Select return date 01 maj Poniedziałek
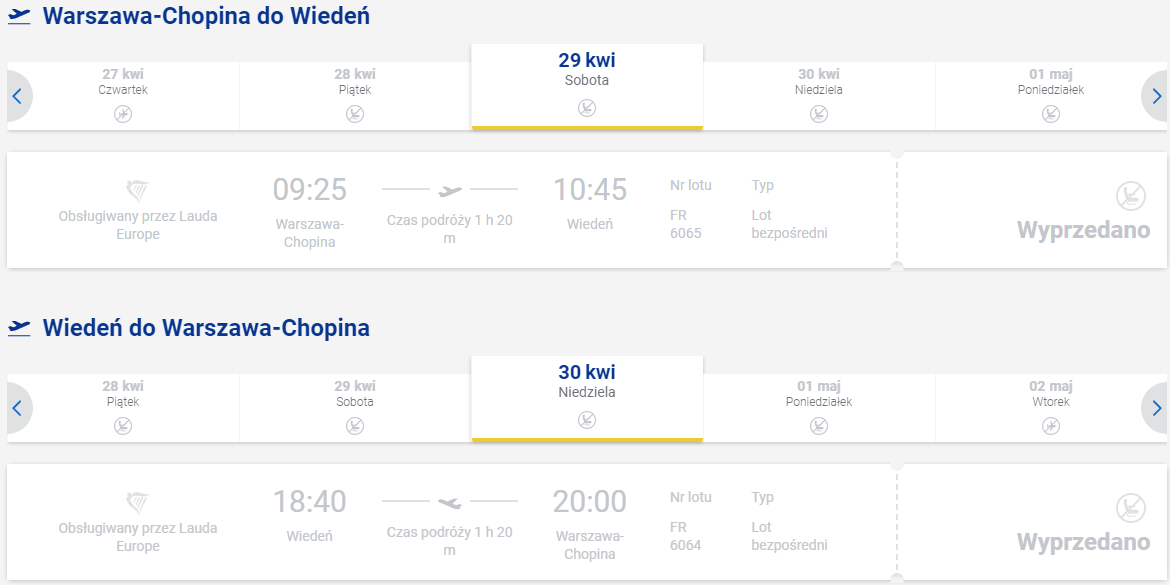The image size is (1170, 585). click(x=819, y=408)
